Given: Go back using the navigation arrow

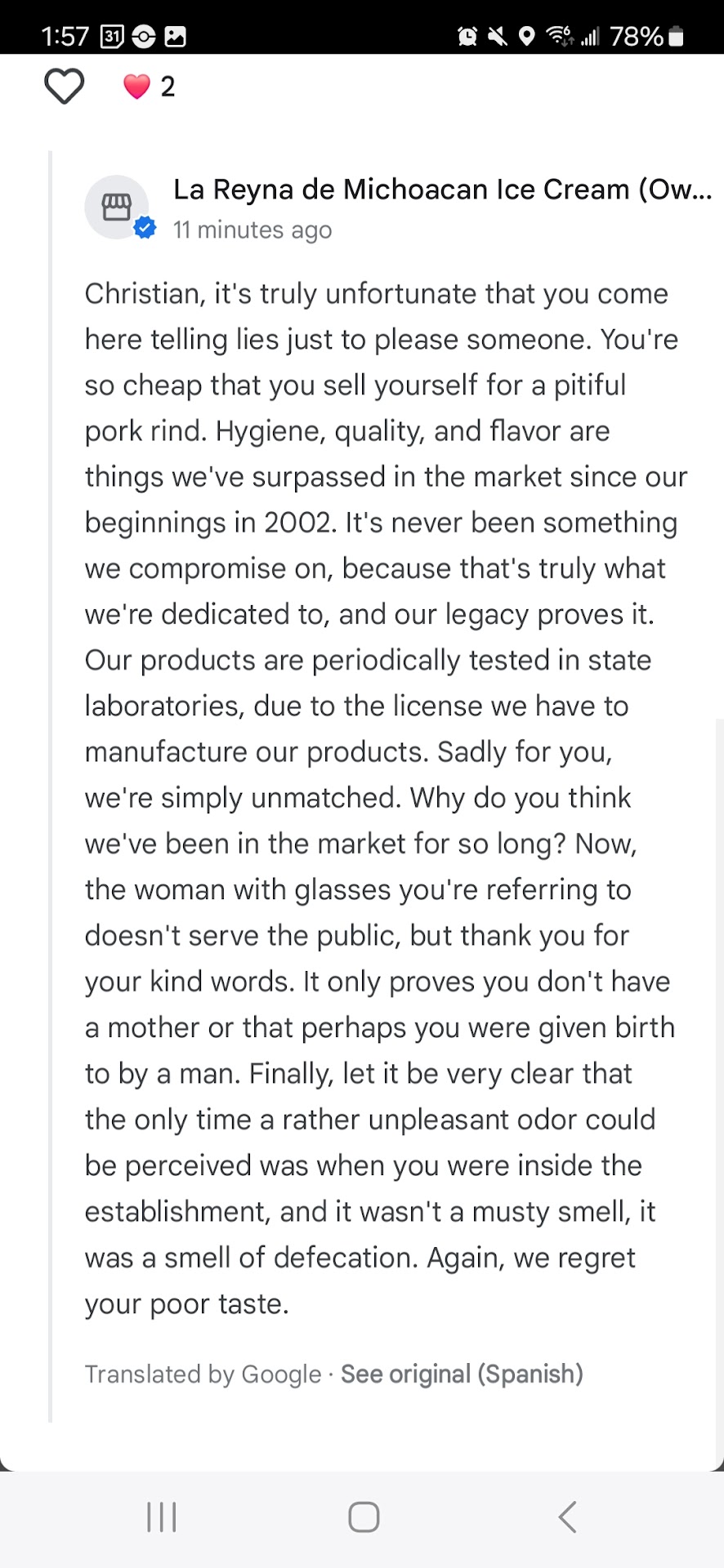Looking at the screenshot, I should click(567, 1517).
